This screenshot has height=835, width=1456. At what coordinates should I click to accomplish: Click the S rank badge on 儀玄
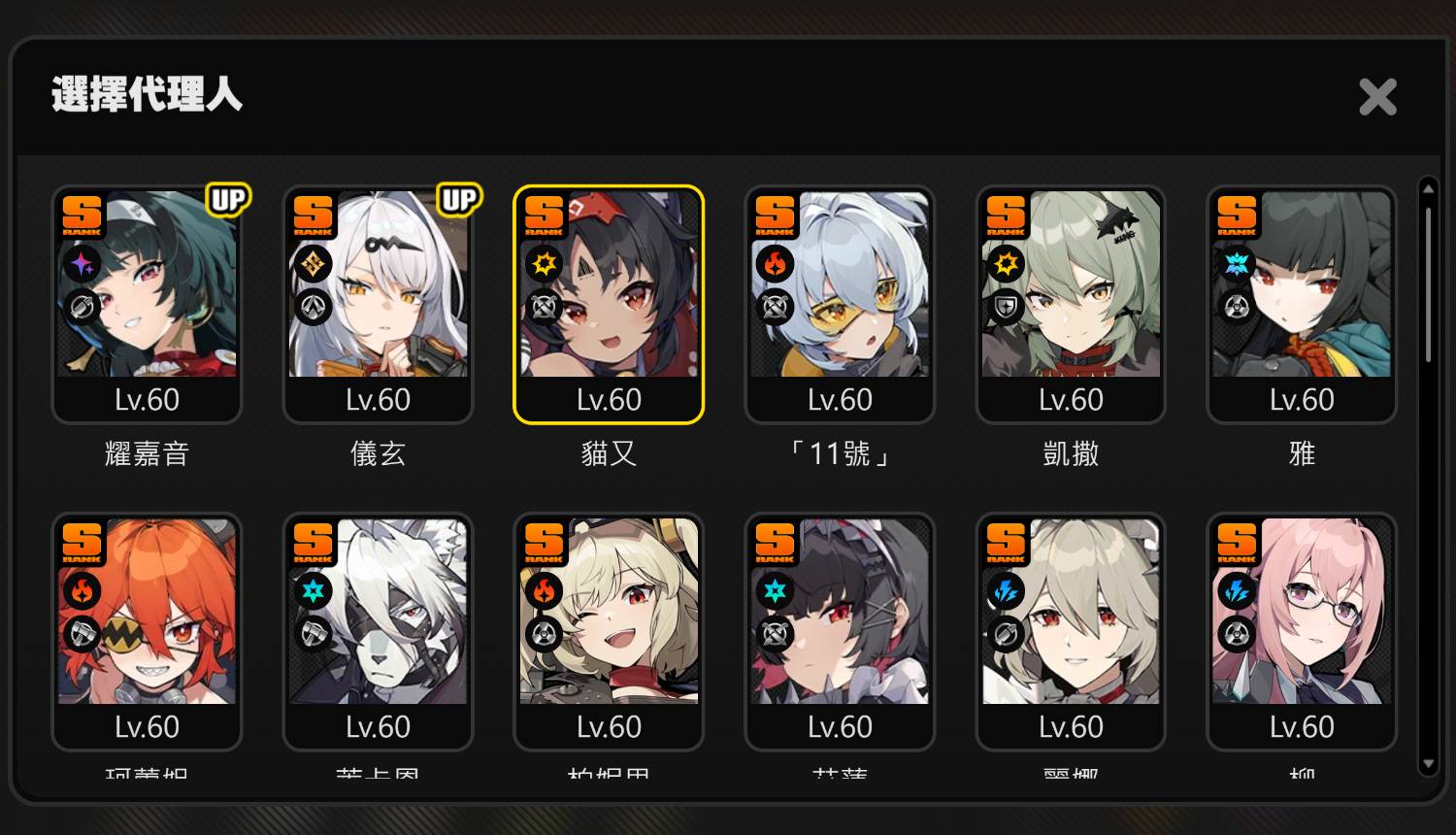(x=313, y=216)
